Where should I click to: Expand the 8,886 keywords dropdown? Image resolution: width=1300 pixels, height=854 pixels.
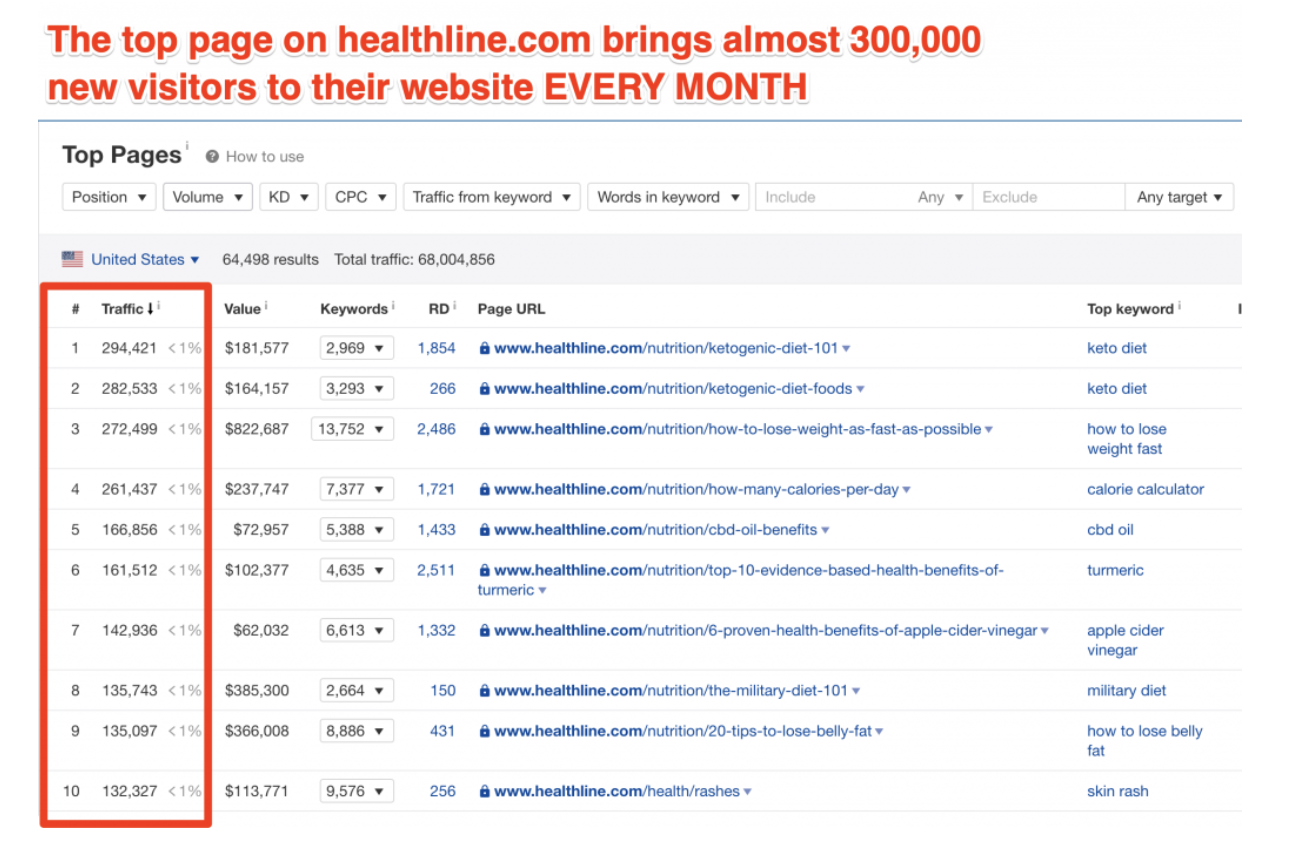coord(356,731)
